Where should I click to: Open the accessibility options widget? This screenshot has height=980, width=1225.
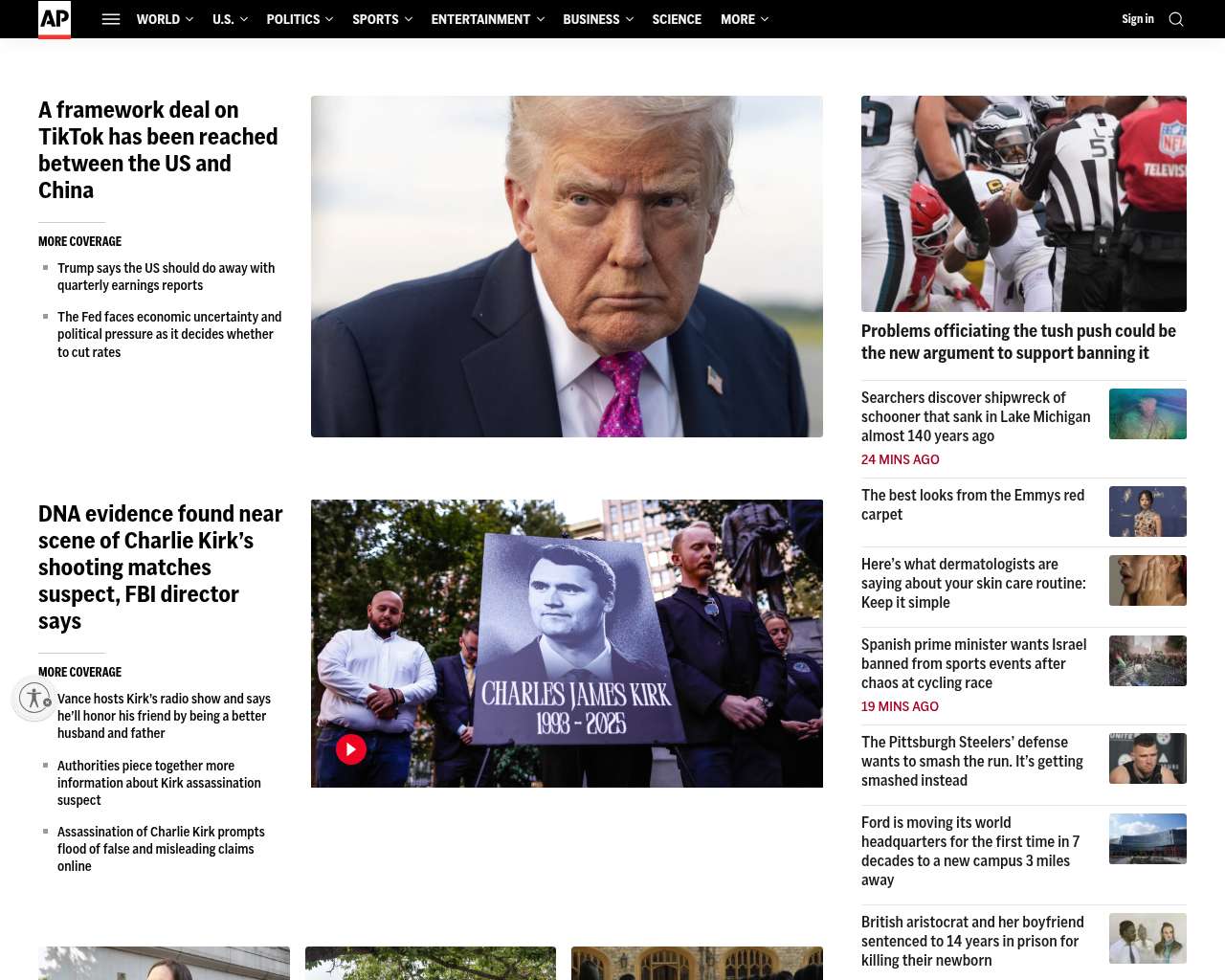(x=34, y=699)
